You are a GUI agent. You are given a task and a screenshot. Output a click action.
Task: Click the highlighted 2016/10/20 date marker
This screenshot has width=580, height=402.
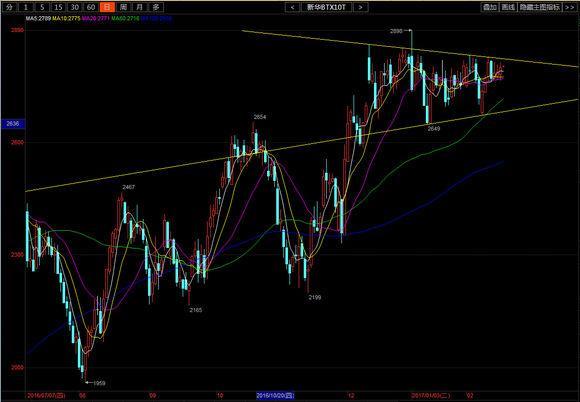click(x=276, y=396)
